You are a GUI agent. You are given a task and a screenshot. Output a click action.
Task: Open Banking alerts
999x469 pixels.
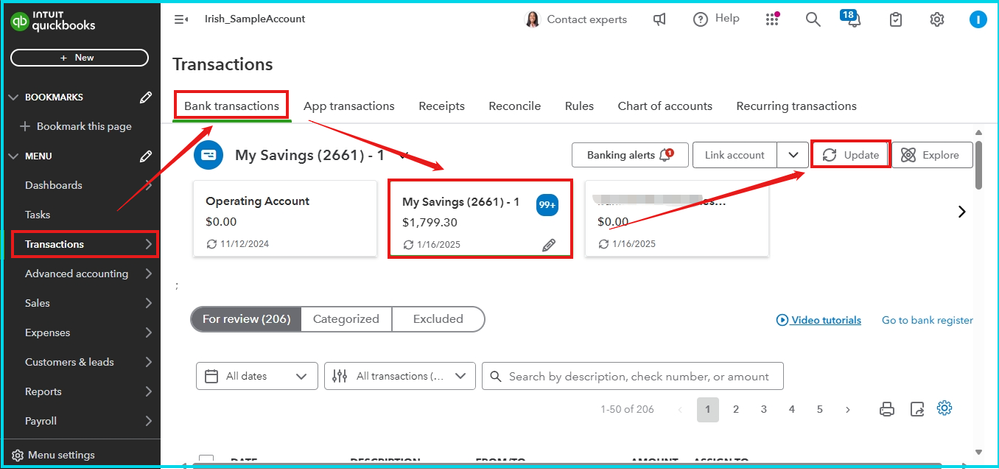(630, 155)
